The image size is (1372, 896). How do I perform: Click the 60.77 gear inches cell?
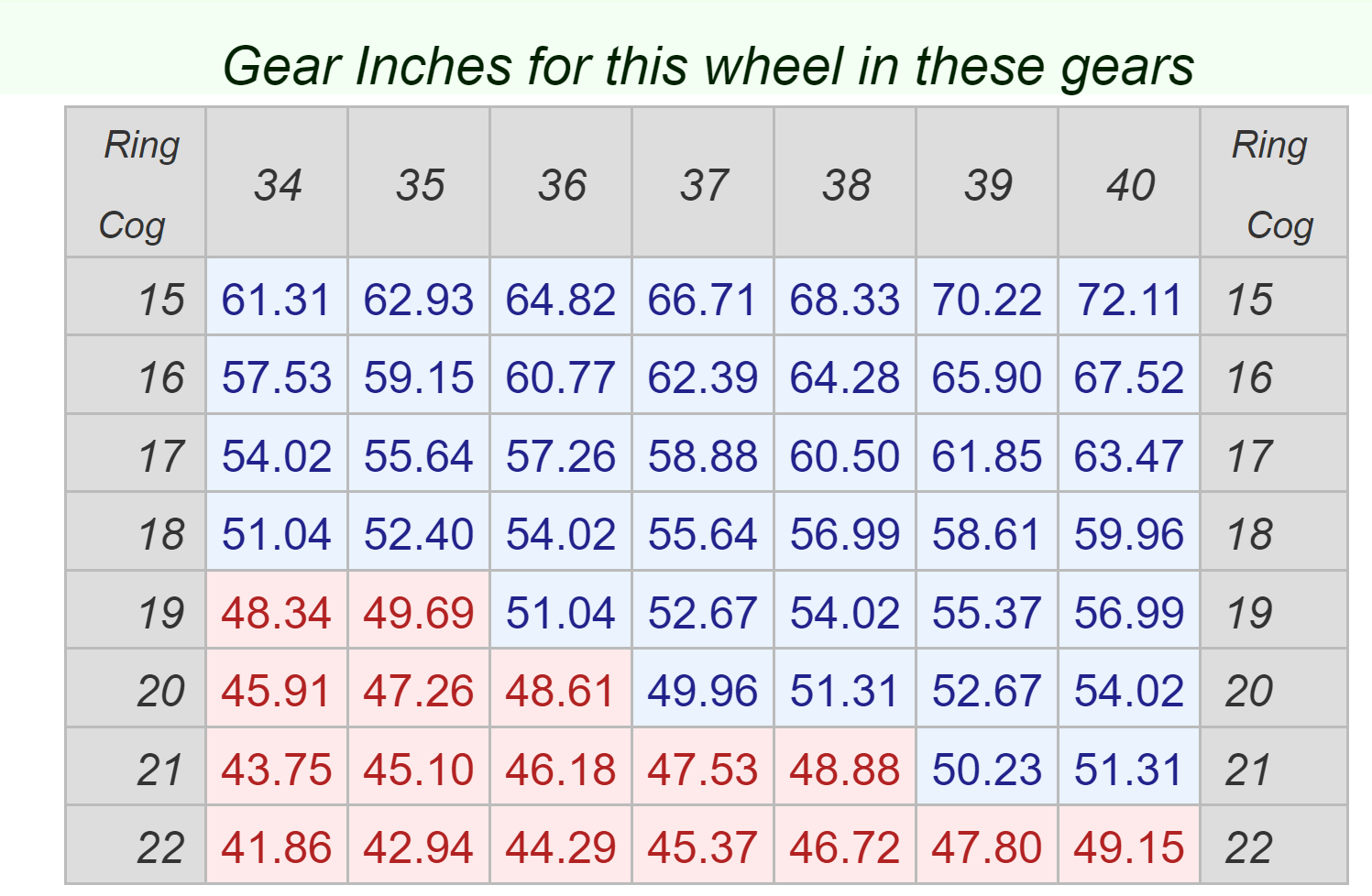[x=561, y=377]
